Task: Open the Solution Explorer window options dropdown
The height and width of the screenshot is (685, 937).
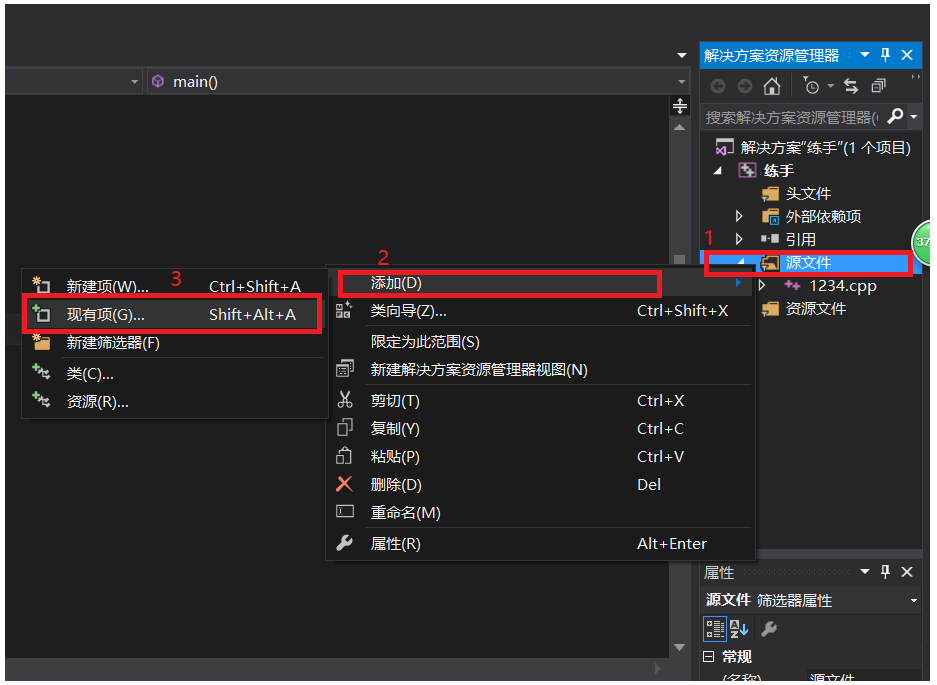Action: pyautogui.click(x=865, y=55)
